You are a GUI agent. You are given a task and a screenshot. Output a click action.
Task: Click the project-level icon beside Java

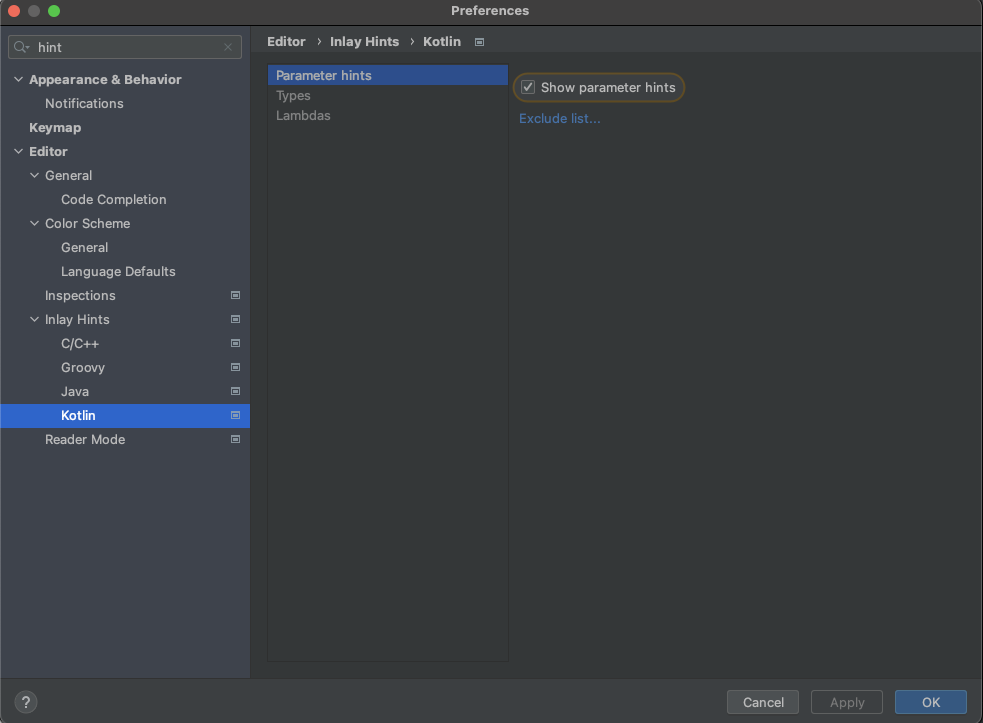point(236,391)
